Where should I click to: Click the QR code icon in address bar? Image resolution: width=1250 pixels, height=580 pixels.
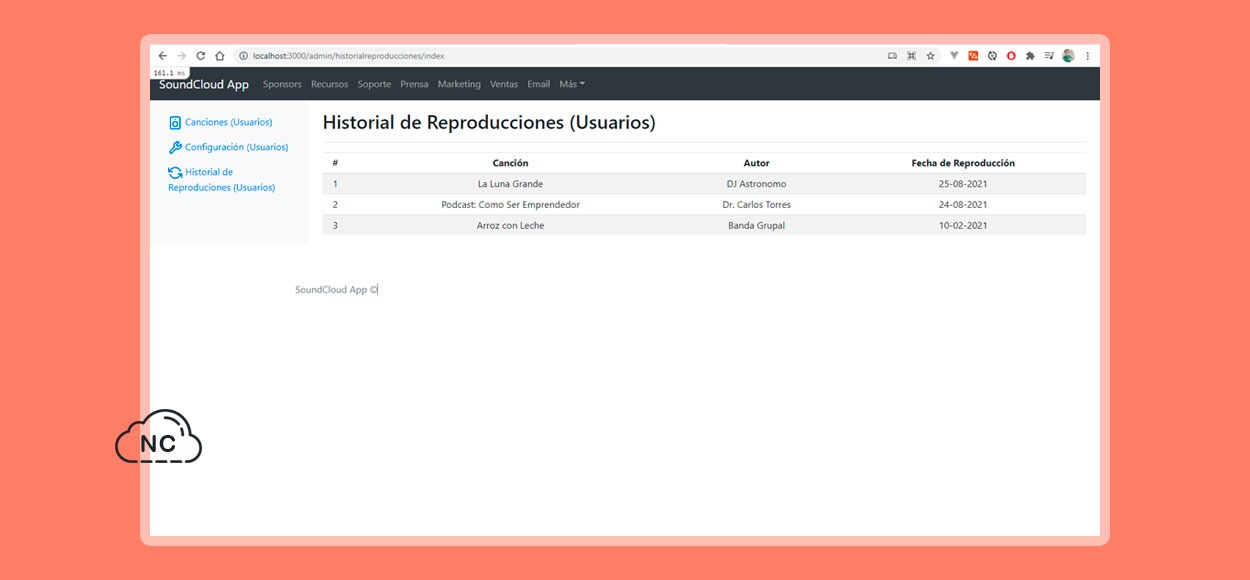tap(911, 56)
